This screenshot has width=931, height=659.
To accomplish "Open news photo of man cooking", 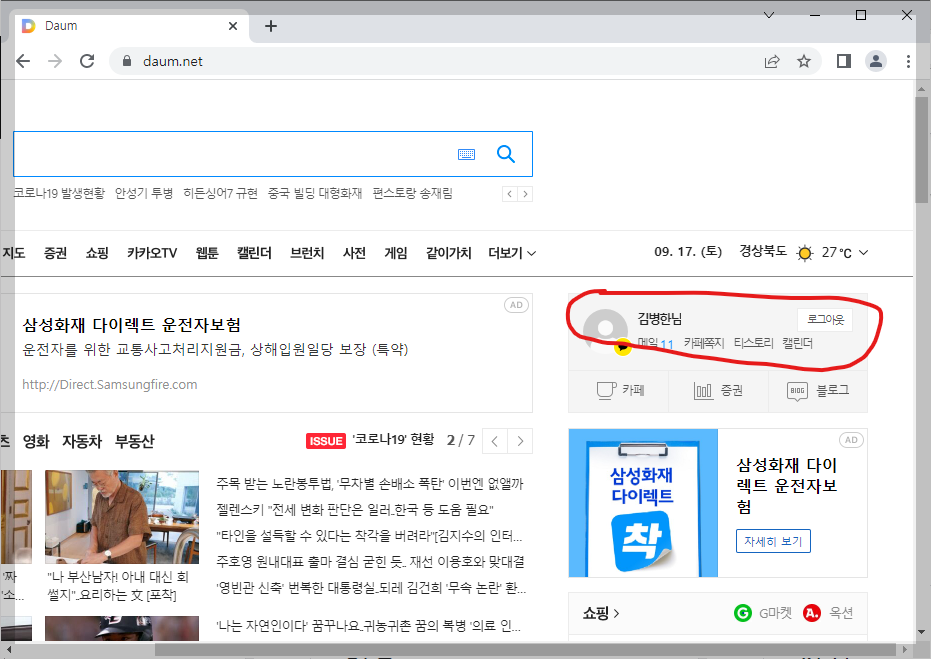I will point(122,517).
